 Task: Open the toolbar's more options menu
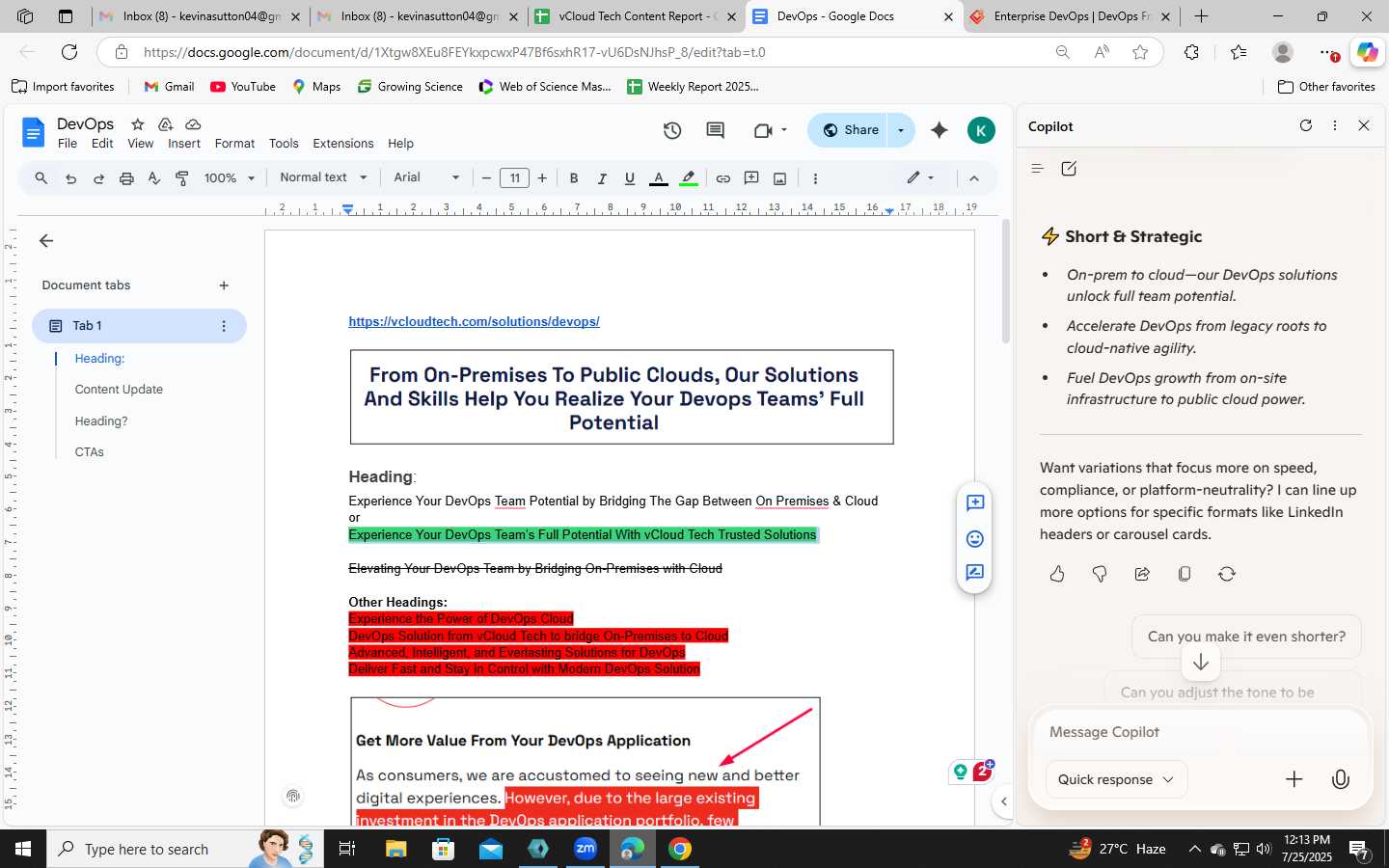tap(815, 178)
